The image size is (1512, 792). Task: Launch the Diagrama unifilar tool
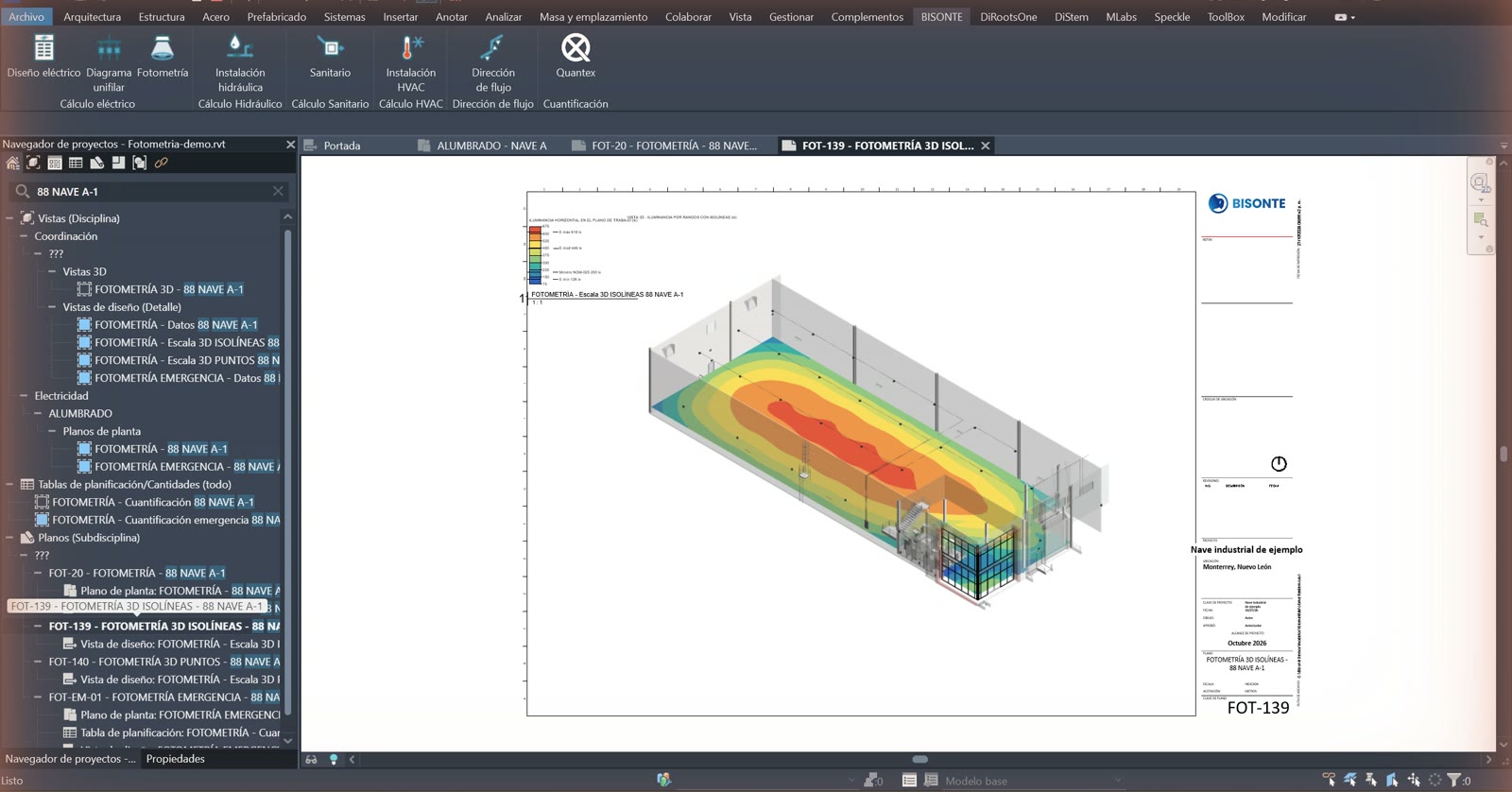click(109, 63)
